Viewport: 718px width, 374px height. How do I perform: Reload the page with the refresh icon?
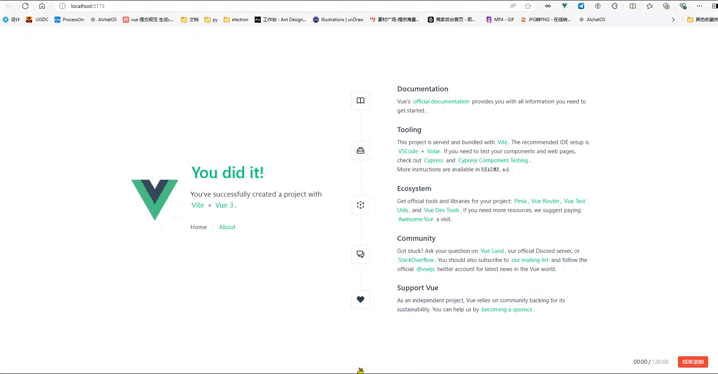[25, 6]
